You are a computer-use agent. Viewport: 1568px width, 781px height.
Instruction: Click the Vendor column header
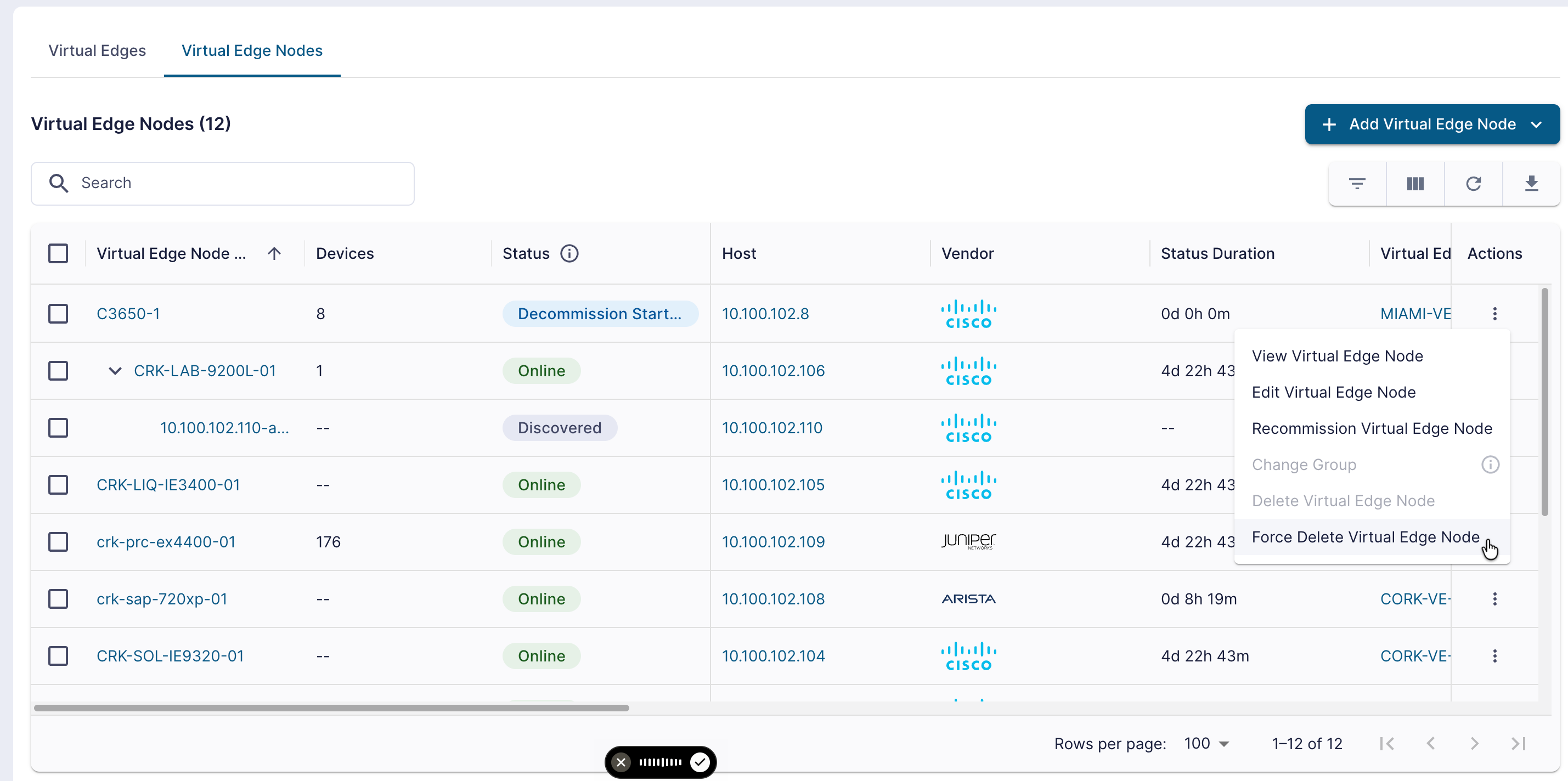pyautogui.click(x=967, y=253)
